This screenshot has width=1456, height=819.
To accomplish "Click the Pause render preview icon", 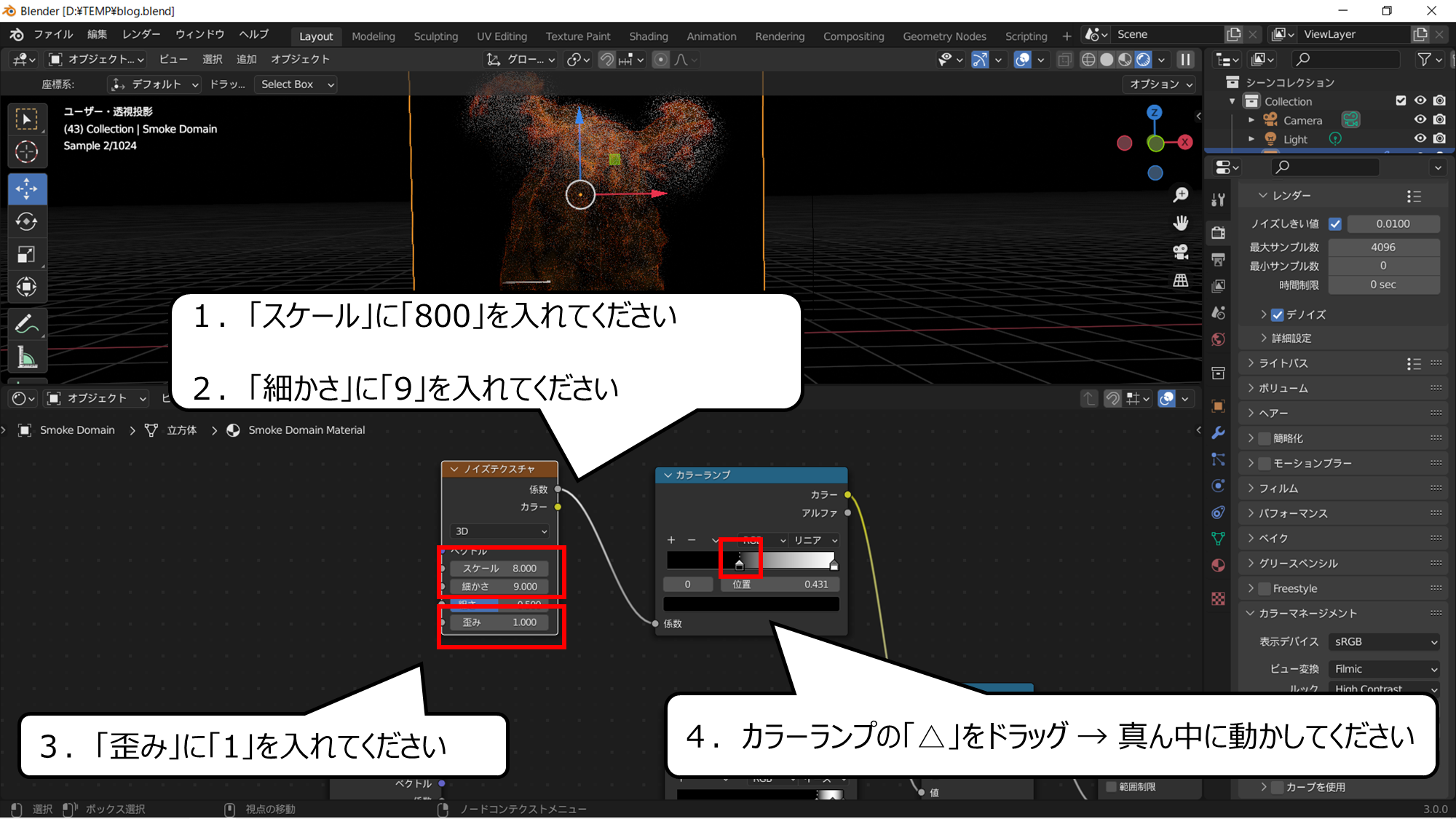I will pyautogui.click(x=1186, y=60).
